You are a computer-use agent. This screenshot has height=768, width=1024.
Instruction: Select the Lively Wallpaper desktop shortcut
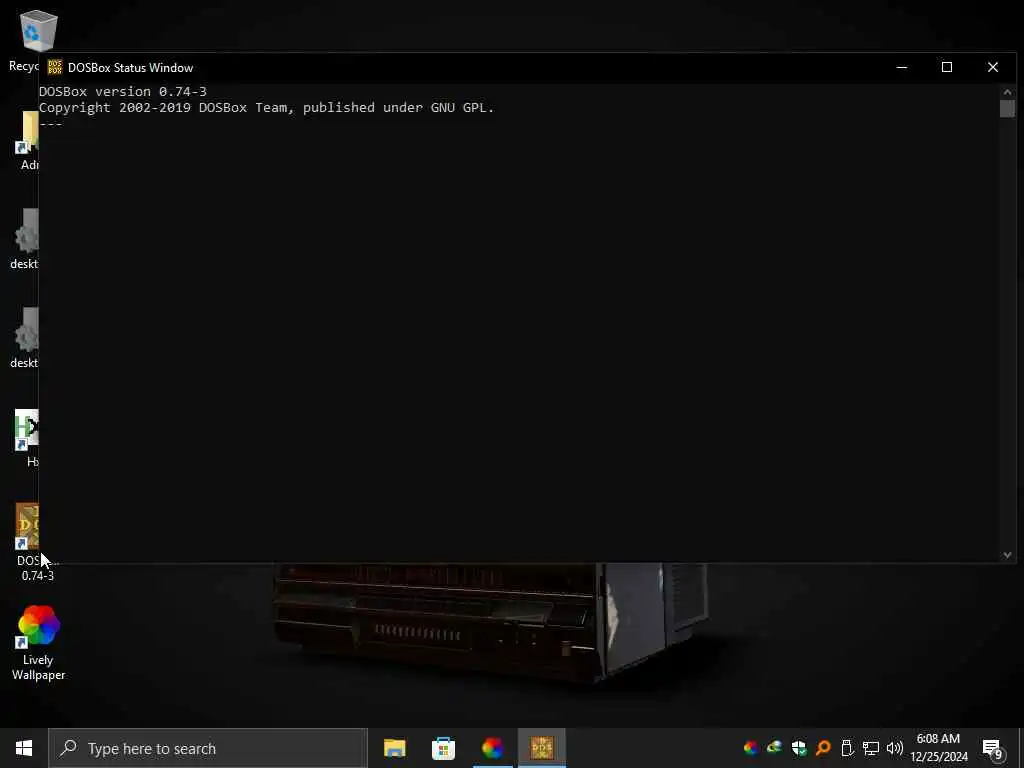[39, 643]
